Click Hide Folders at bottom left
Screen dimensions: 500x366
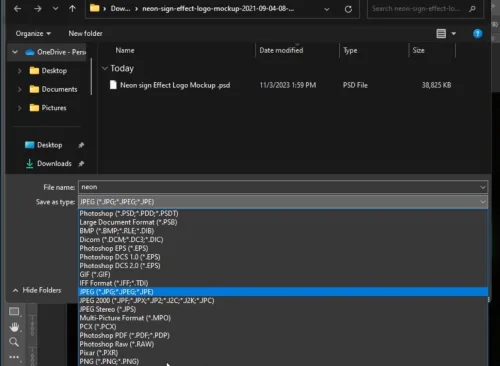point(37,290)
